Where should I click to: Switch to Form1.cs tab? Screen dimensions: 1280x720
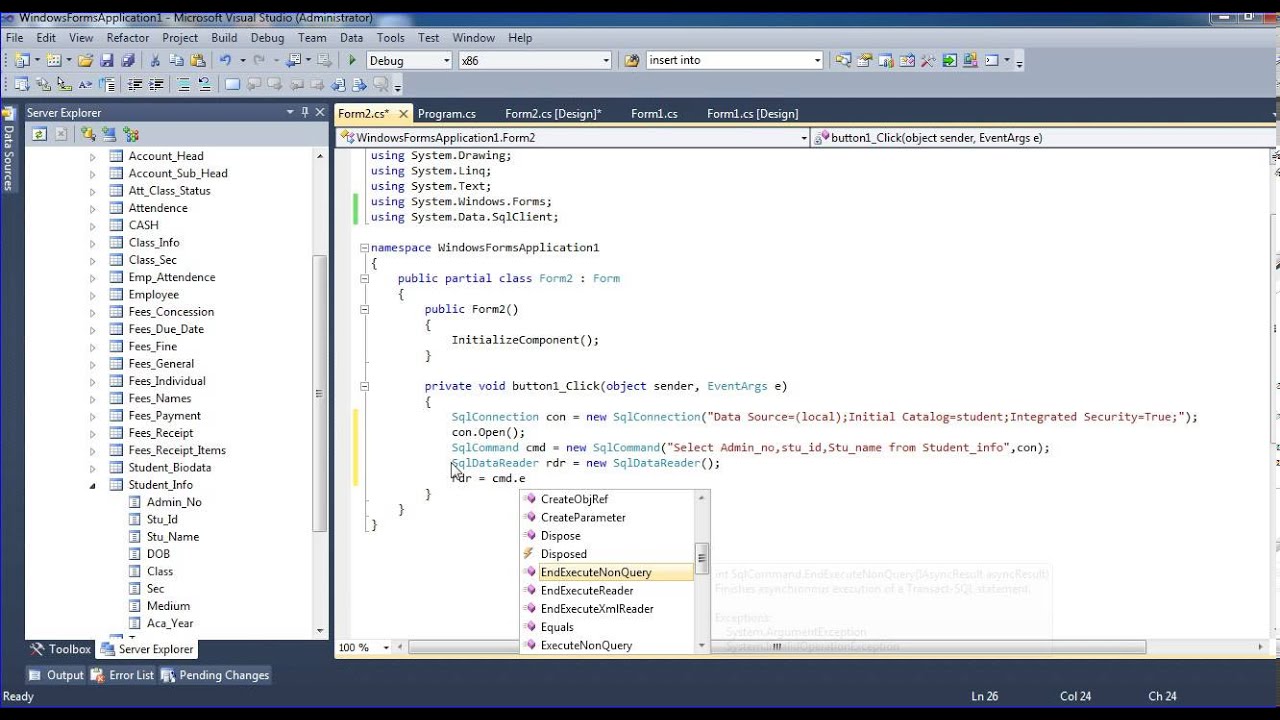click(654, 114)
